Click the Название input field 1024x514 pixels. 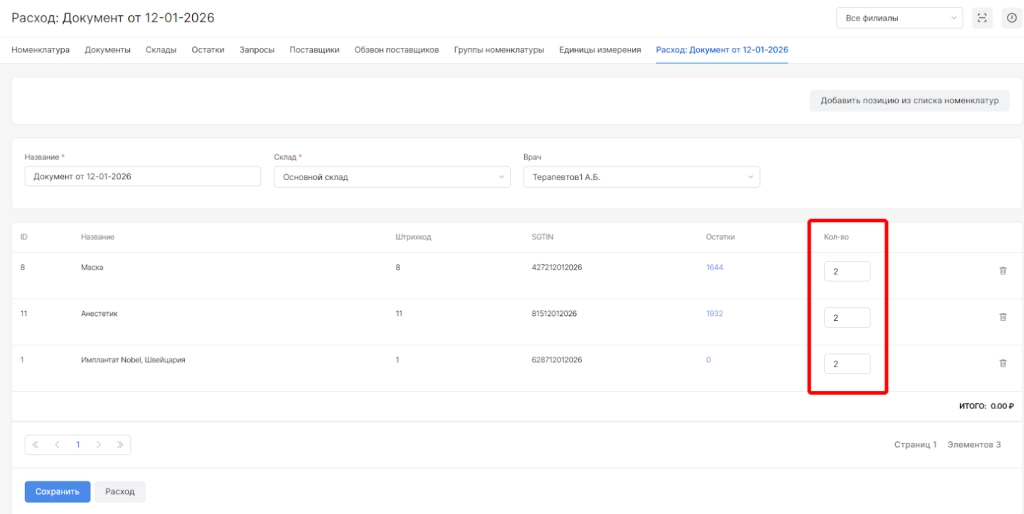[x=142, y=177]
